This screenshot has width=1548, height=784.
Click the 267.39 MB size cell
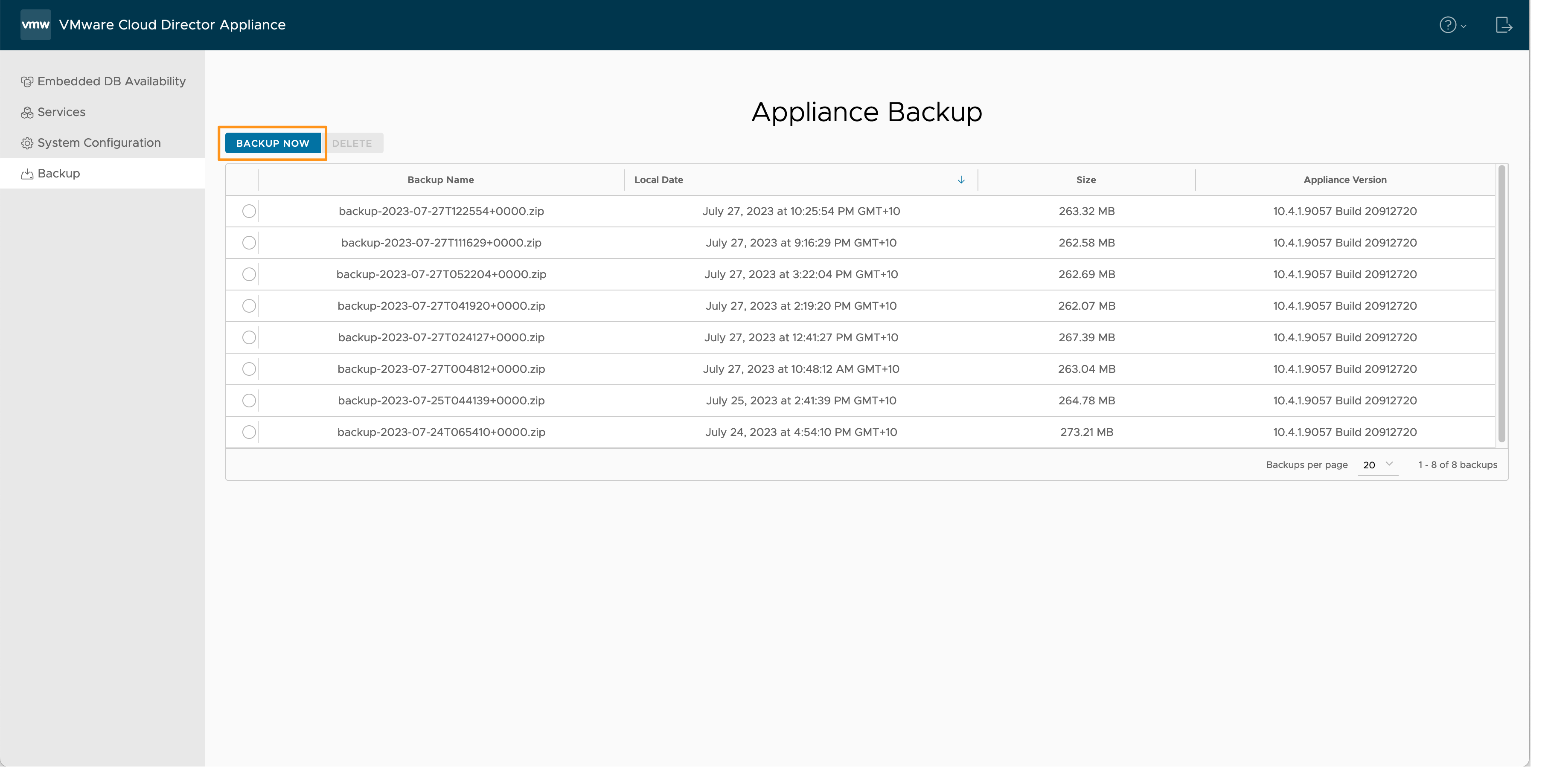(1086, 337)
